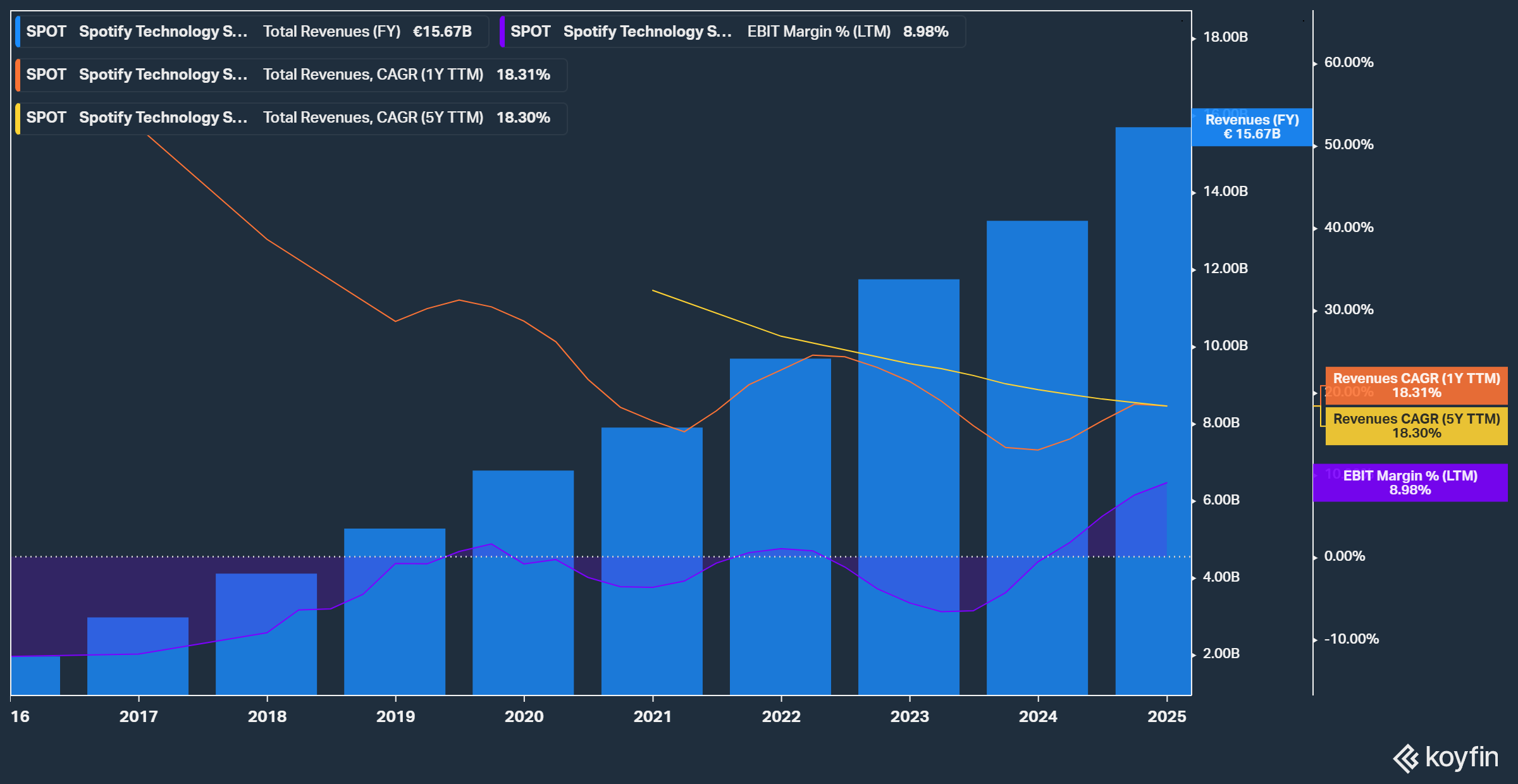The height and width of the screenshot is (784, 1518).
Task: Click the 2023 x-axis label
Action: pyautogui.click(x=910, y=716)
